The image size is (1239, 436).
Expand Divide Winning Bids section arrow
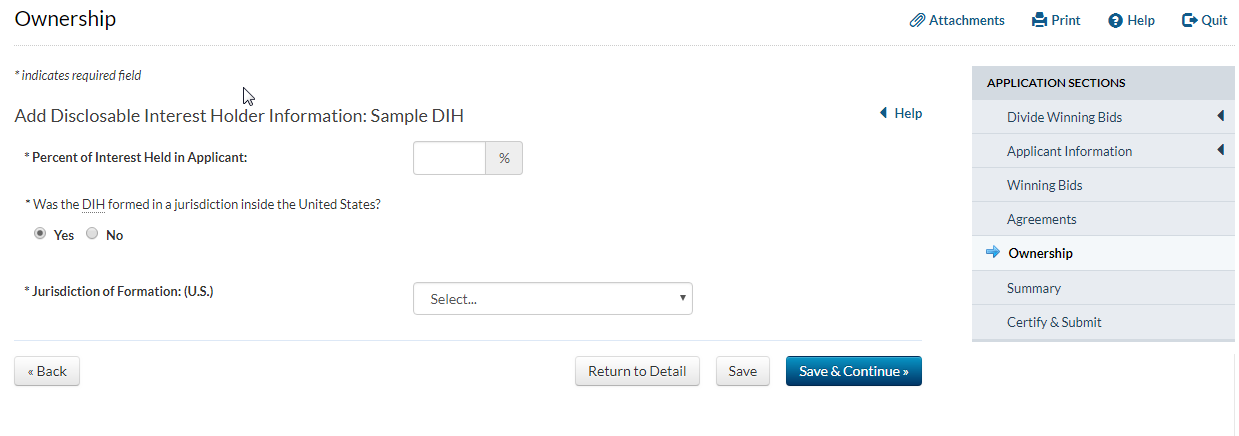[1221, 117]
